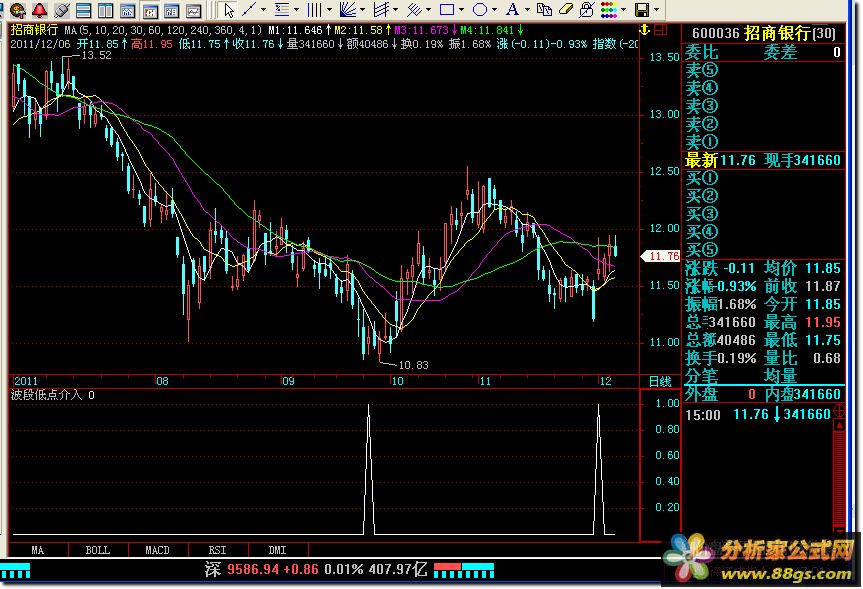Expand the rectangle tool dropdown arrow
This screenshot has width=863, height=589.
461,9
